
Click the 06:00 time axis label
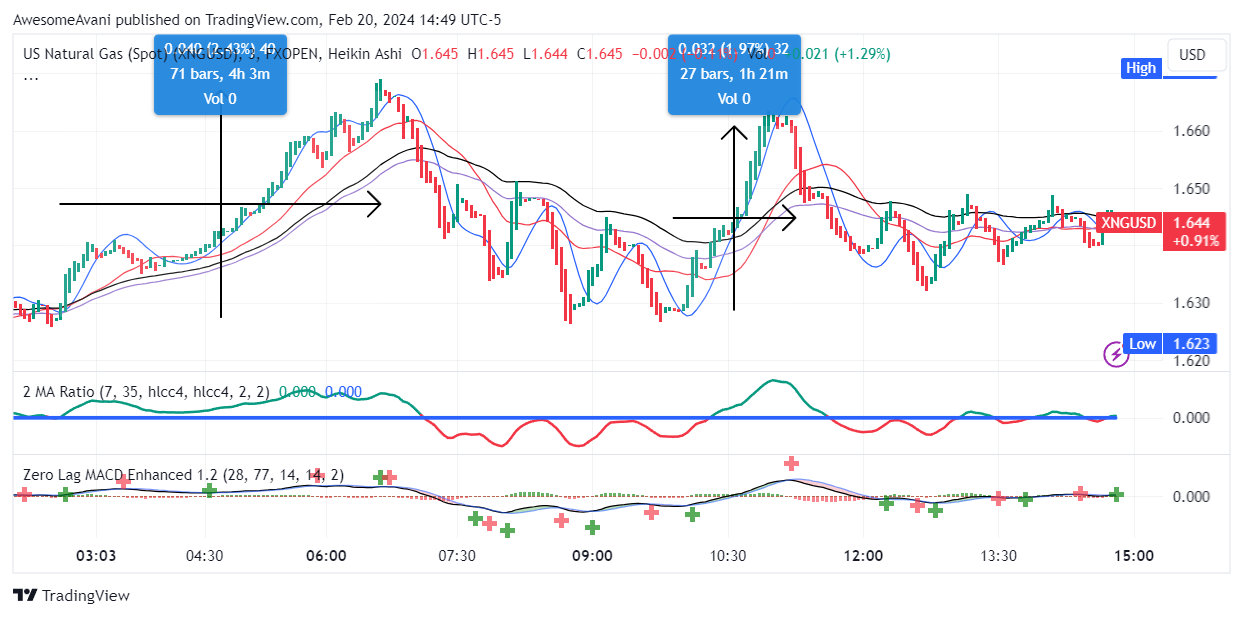point(326,556)
